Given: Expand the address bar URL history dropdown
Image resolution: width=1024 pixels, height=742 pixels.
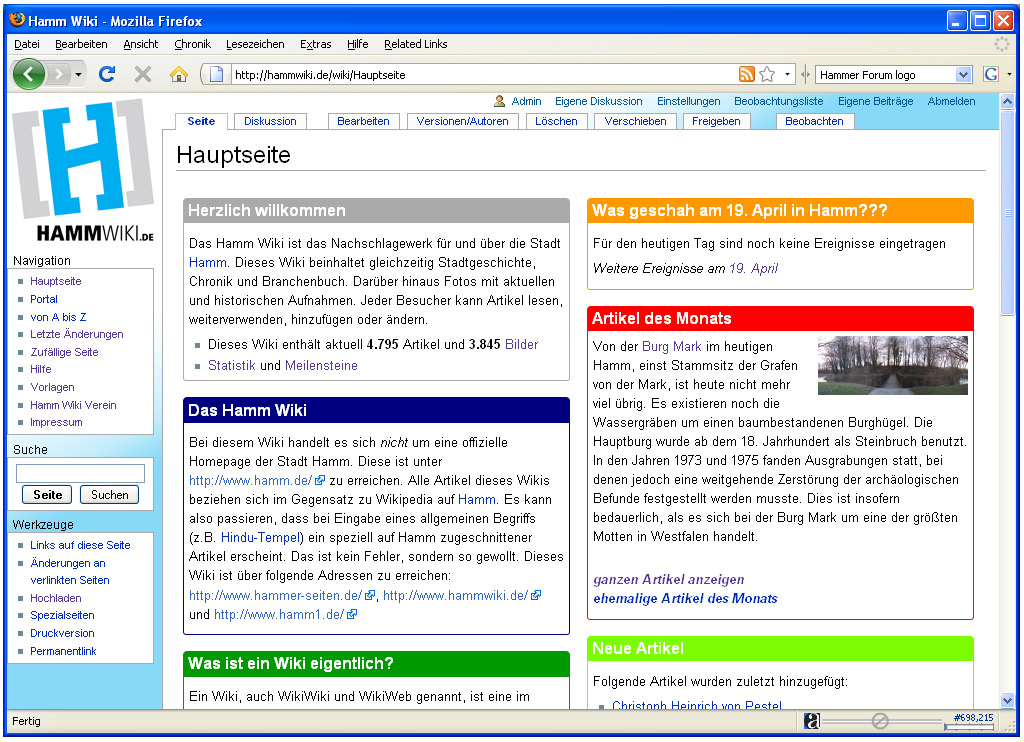Looking at the screenshot, I should point(788,74).
